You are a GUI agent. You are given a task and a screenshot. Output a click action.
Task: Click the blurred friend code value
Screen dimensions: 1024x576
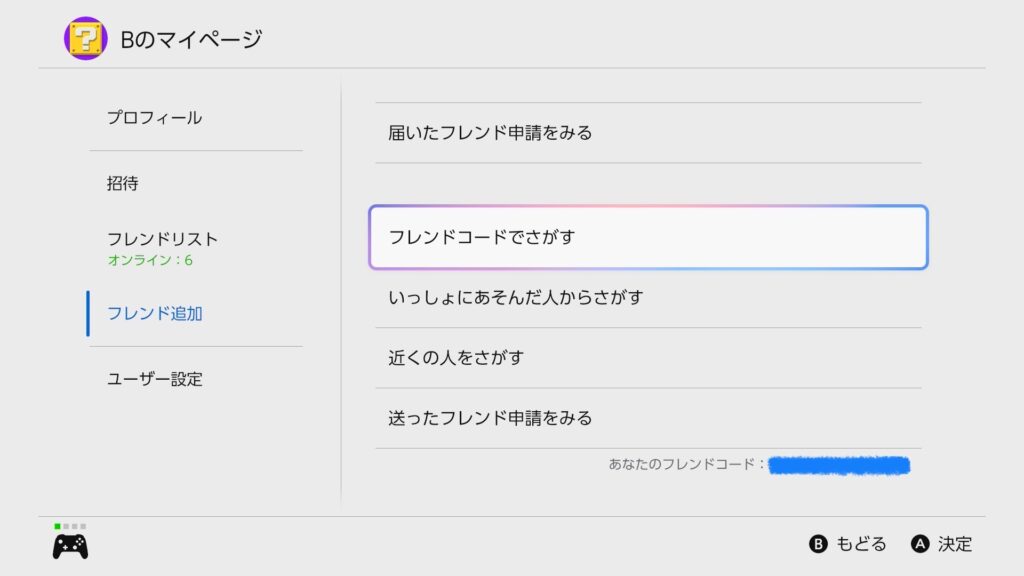pos(839,465)
